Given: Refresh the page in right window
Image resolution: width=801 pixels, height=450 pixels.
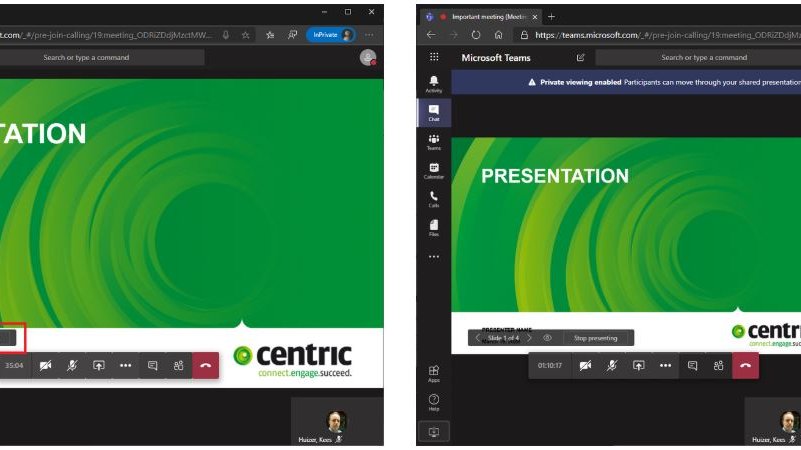Looking at the screenshot, I should pyautogui.click(x=476, y=35).
